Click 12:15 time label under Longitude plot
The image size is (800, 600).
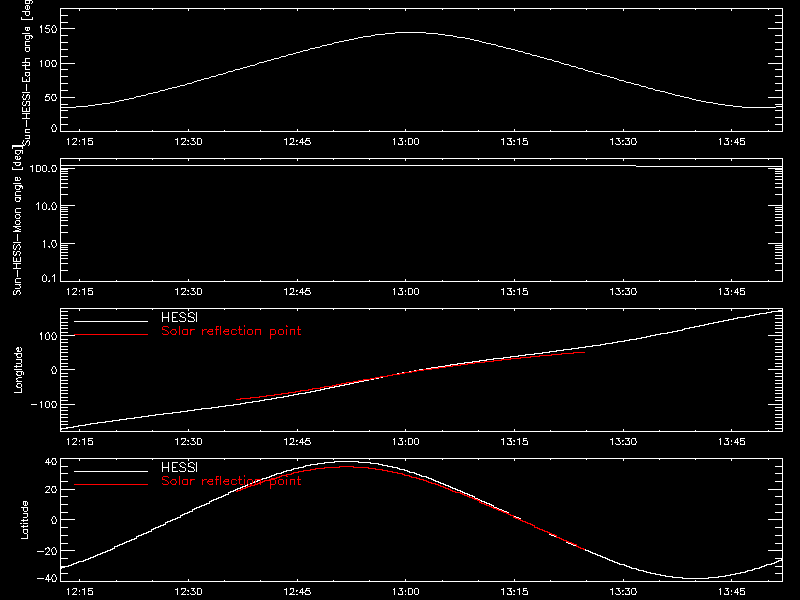tap(80, 442)
